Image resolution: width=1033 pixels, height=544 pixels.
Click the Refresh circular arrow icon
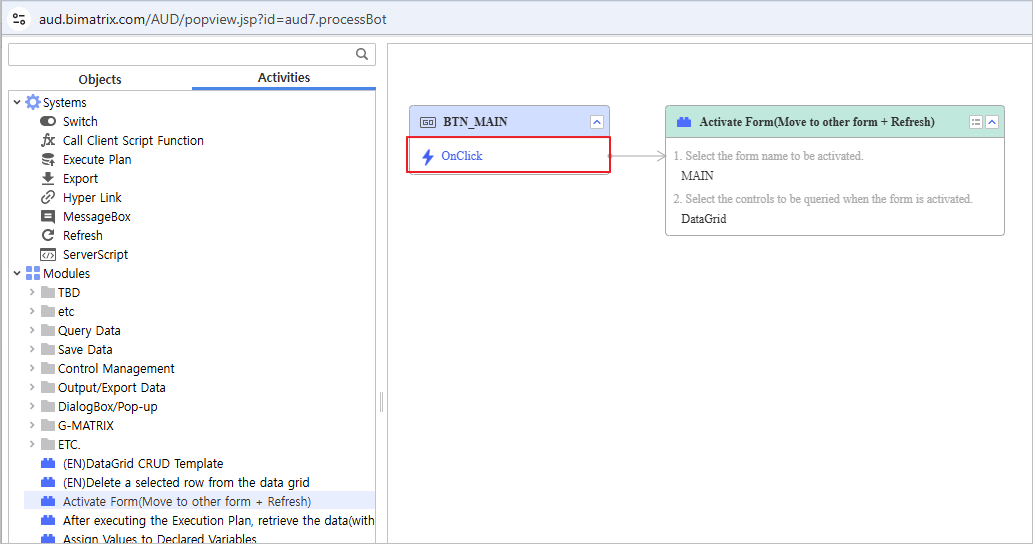click(x=48, y=235)
